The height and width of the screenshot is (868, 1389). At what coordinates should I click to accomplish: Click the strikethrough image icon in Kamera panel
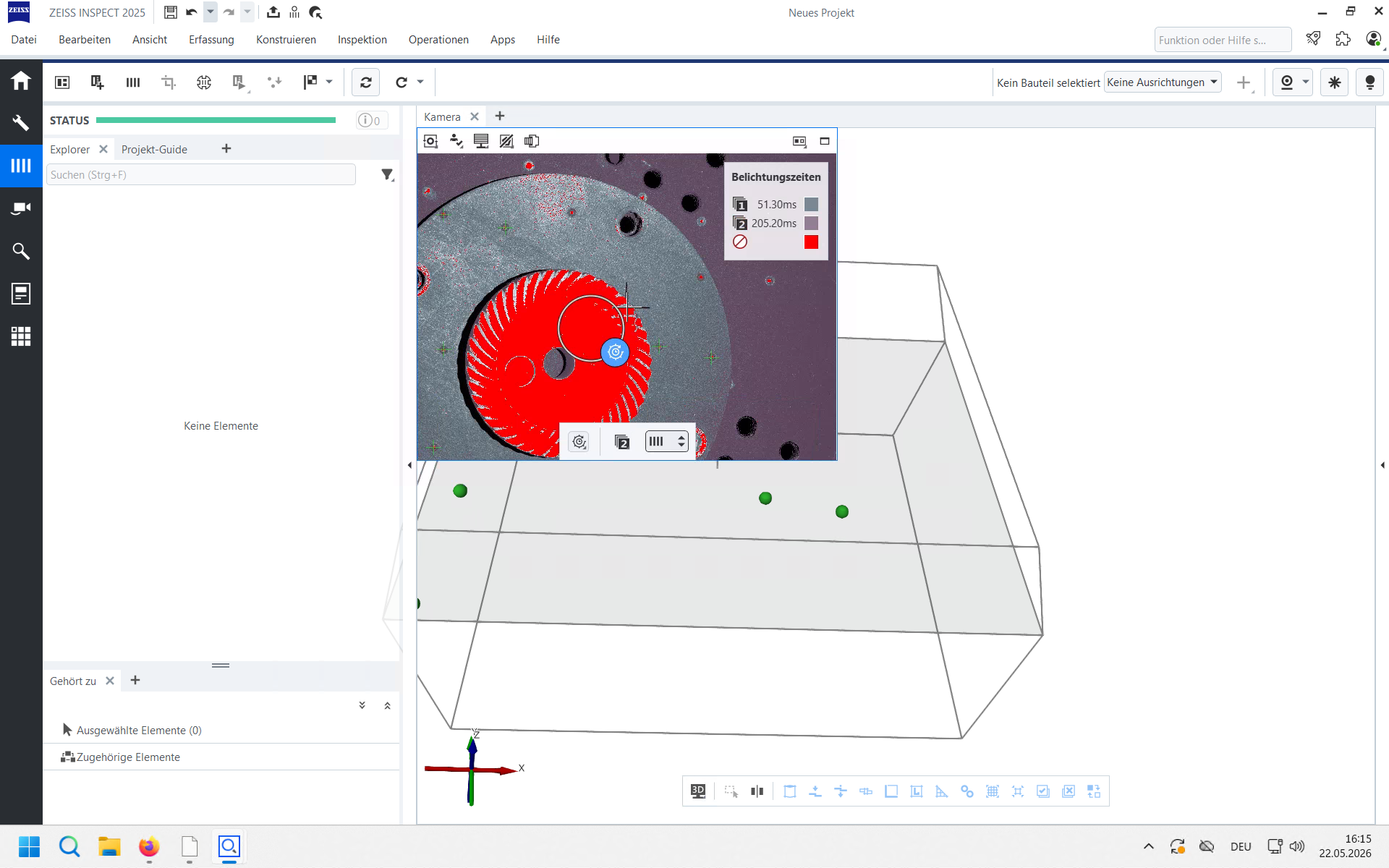(506, 141)
